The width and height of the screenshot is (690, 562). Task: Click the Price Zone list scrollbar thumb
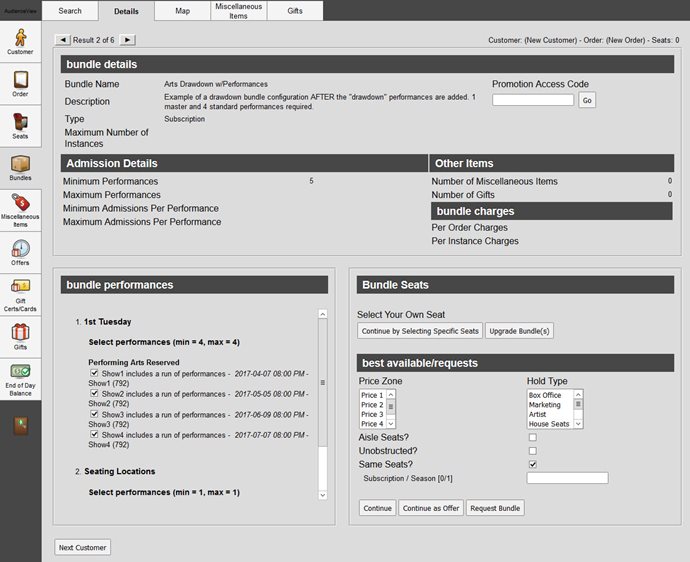(391, 406)
